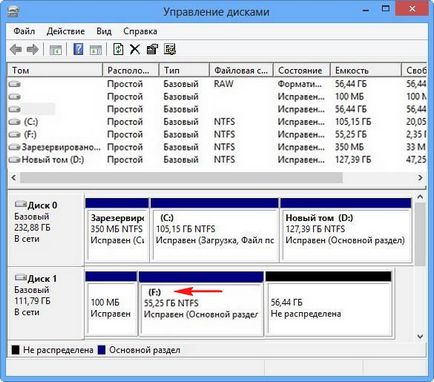
Task: Click the Refresh toolbar icon
Action: [x=118, y=49]
